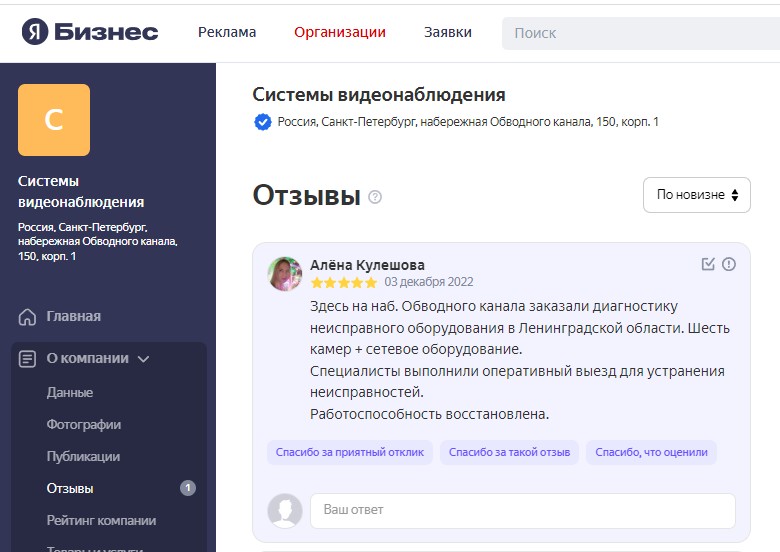780x552 pixels.
Task: Click the Яндекс Бизнес logo
Action: pos(90,32)
